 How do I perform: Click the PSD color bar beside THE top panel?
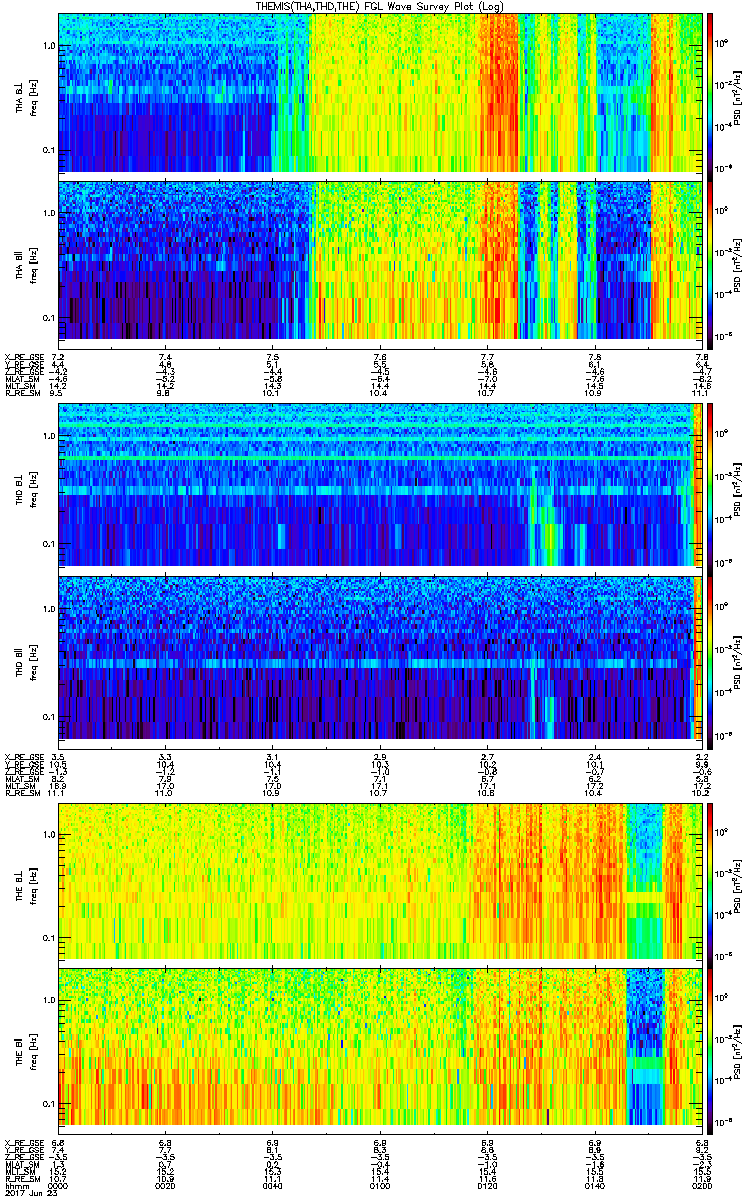[x=710, y=880]
